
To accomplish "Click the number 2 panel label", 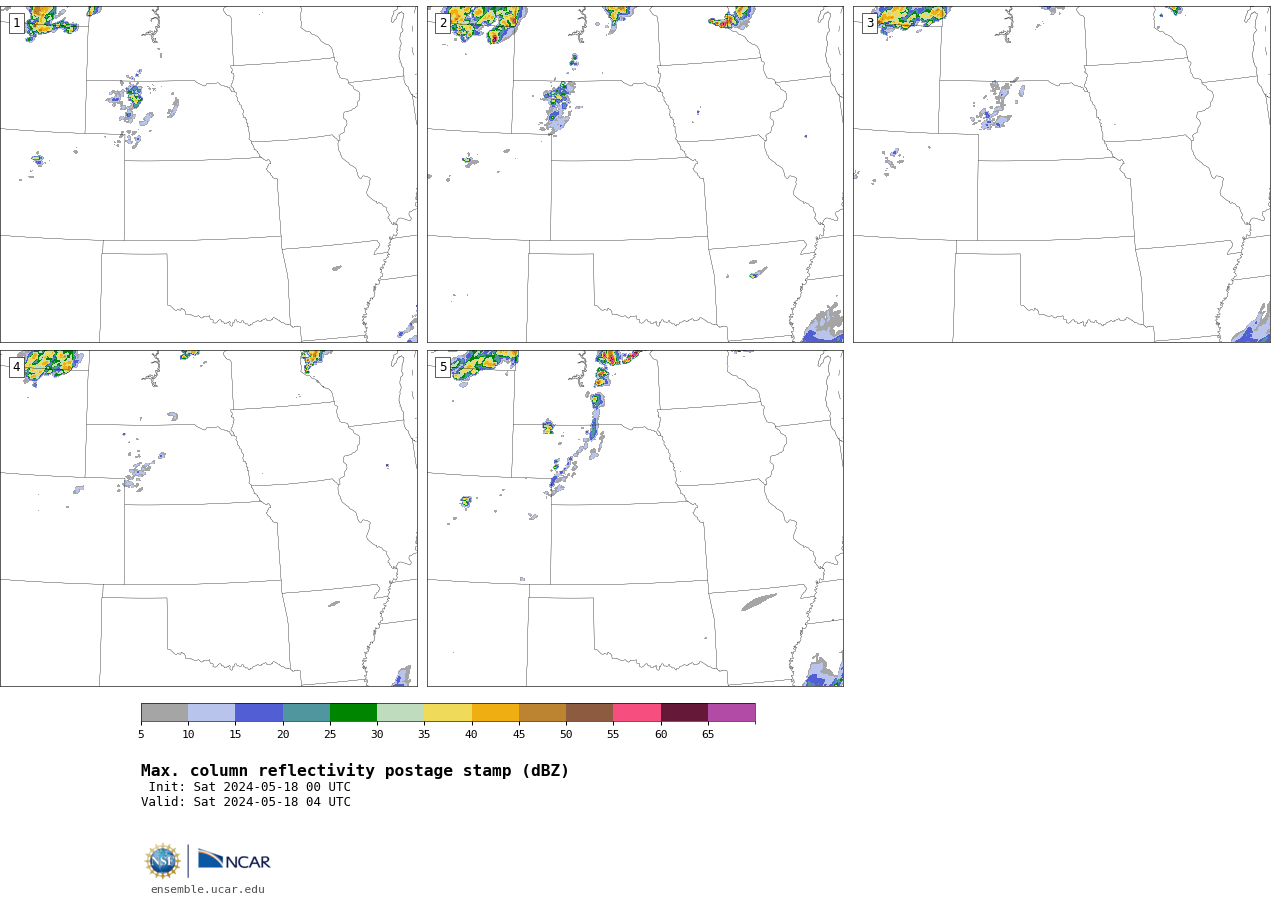I will pyautogui.click(x=443, y=23).
